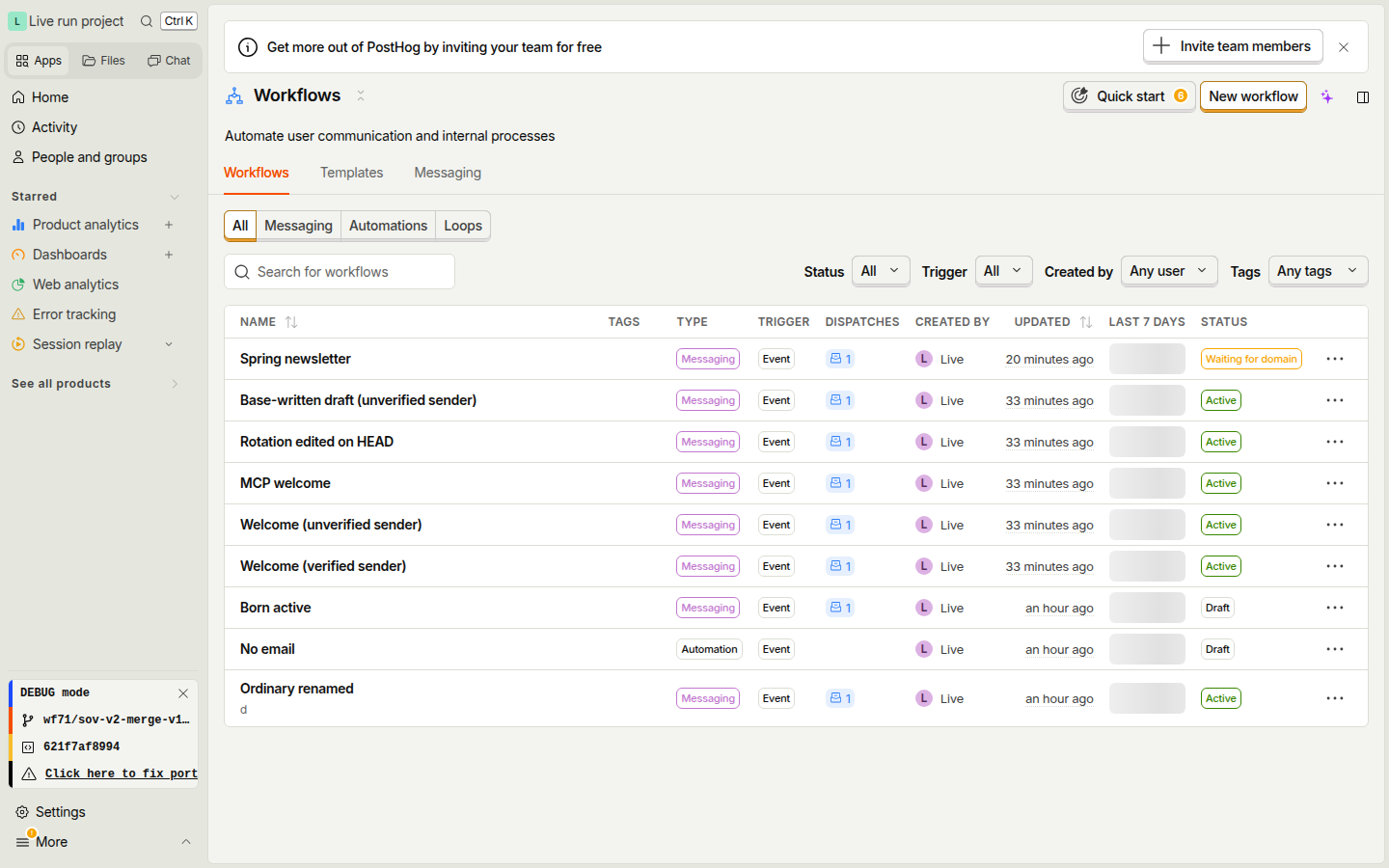Click New workflow button
This screenshot has width=1389, height=868.
(1253, 96)
